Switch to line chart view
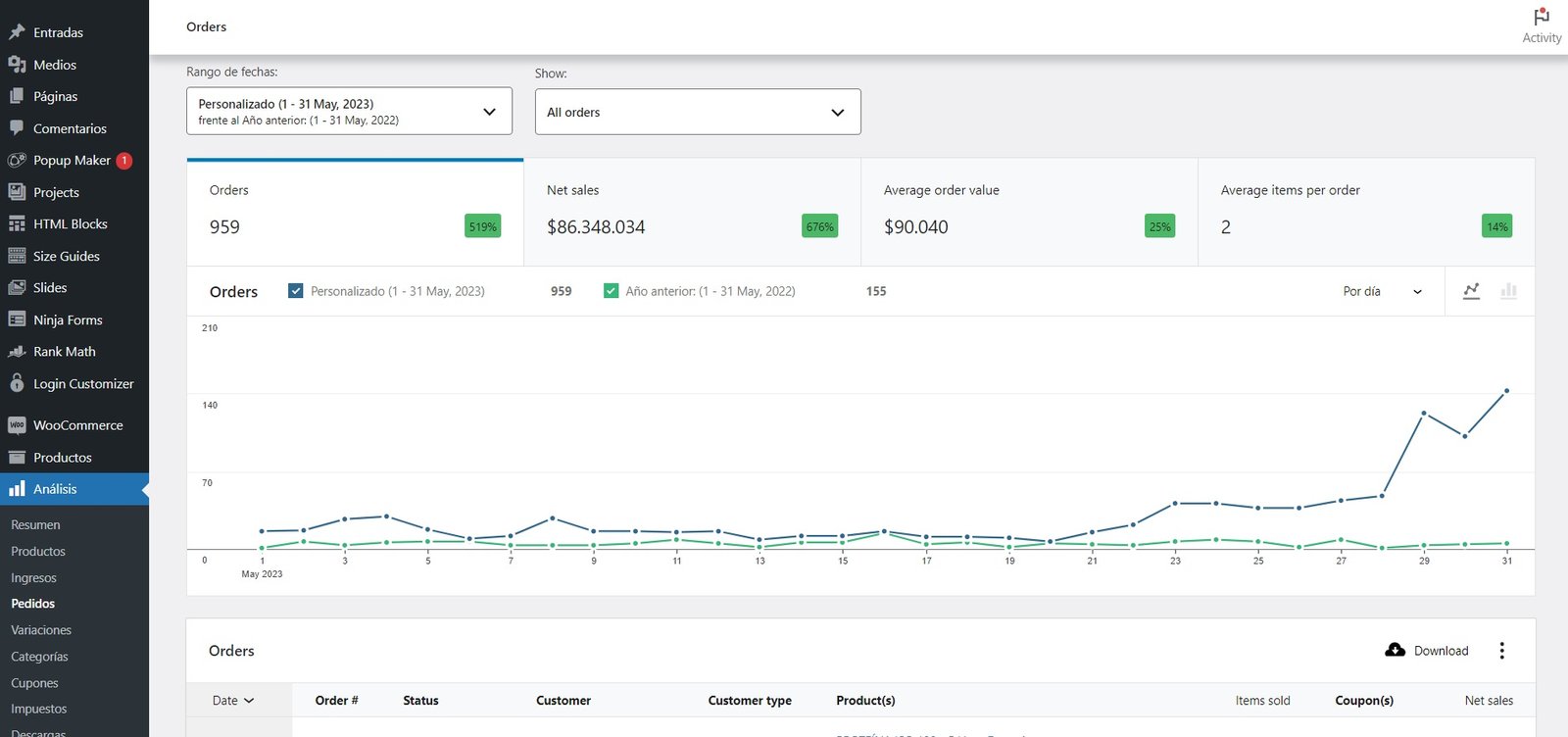The image size is (1568, 737). [x=1471, y=291]
